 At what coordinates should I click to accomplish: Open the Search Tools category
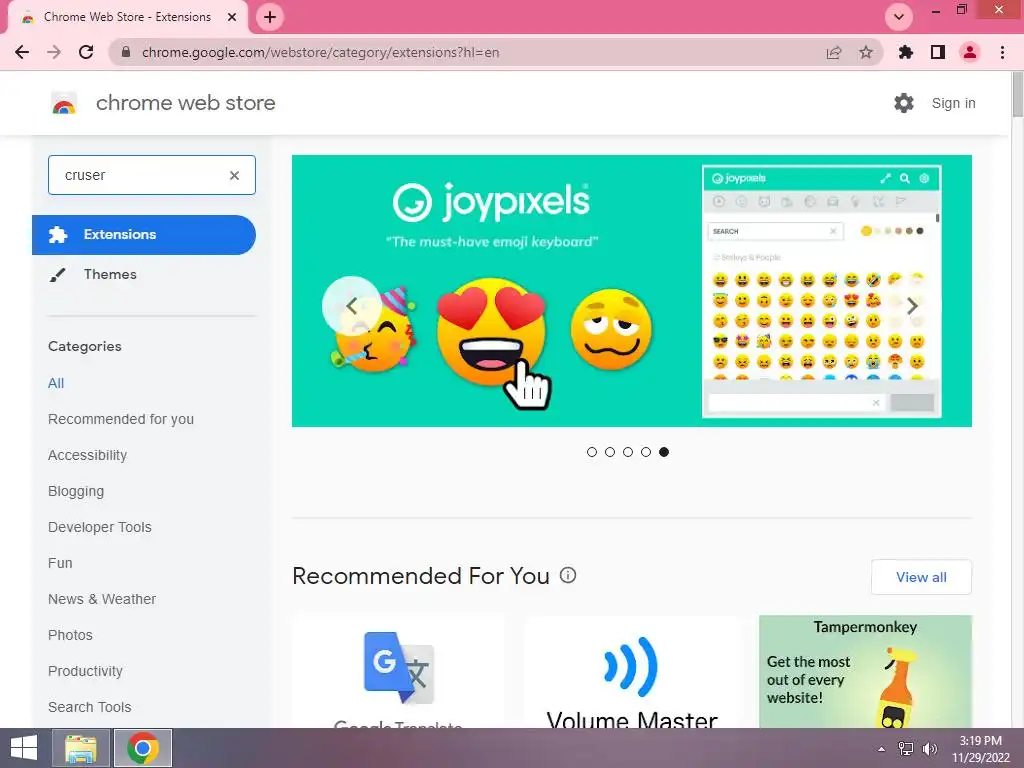pos(89,707)
